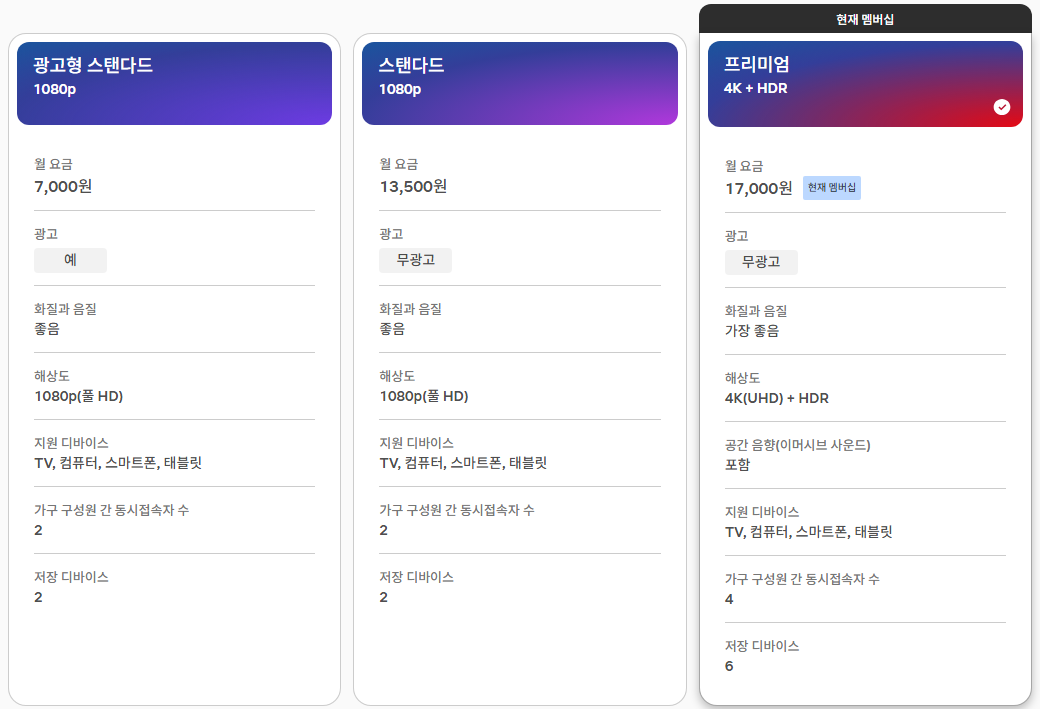Click the 광고 label in the 스탠다드 card
The width and height of the screenshot is (1040, 709).
pos(391,233)
